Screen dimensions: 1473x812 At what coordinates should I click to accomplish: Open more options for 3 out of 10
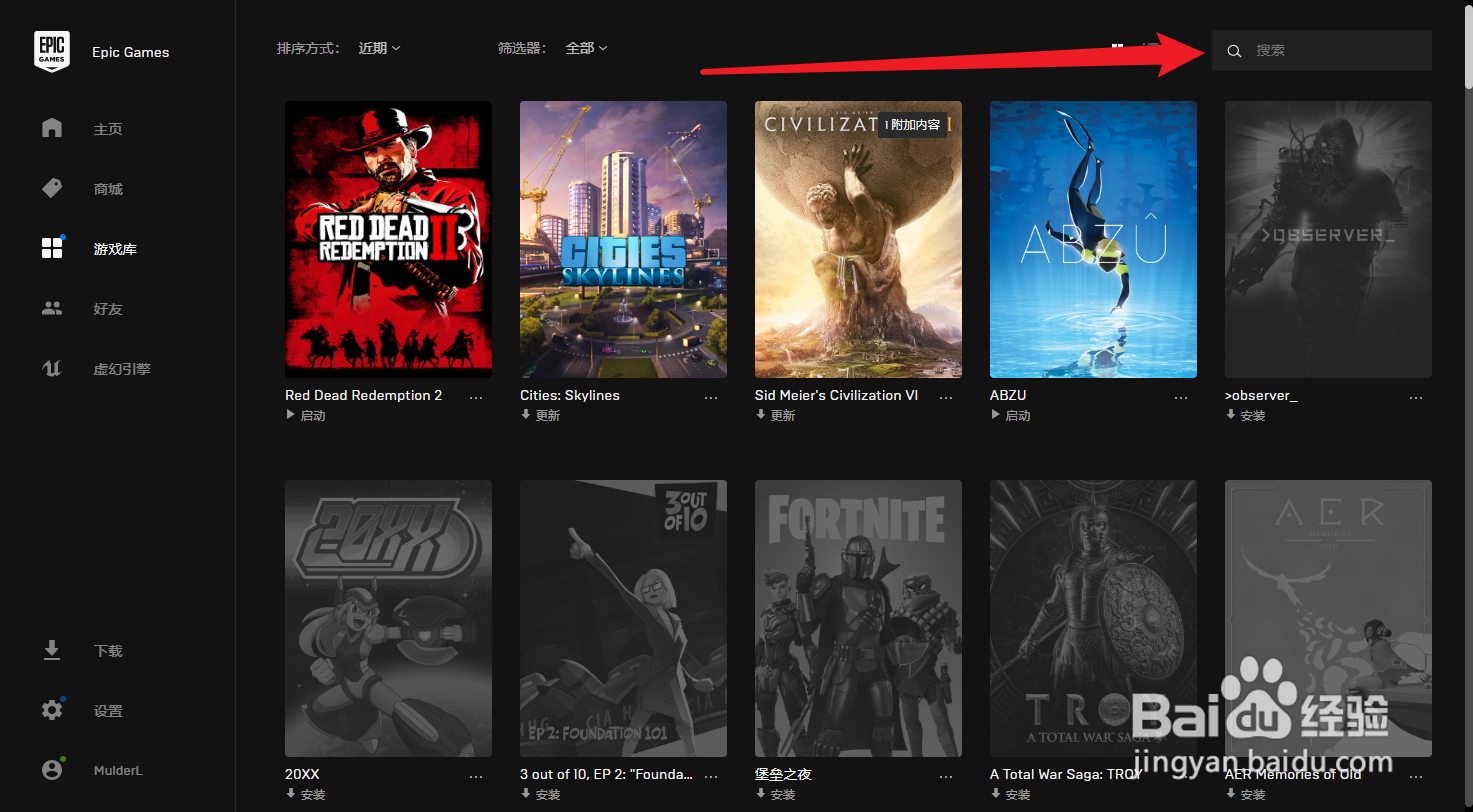[x=711, y=776]
